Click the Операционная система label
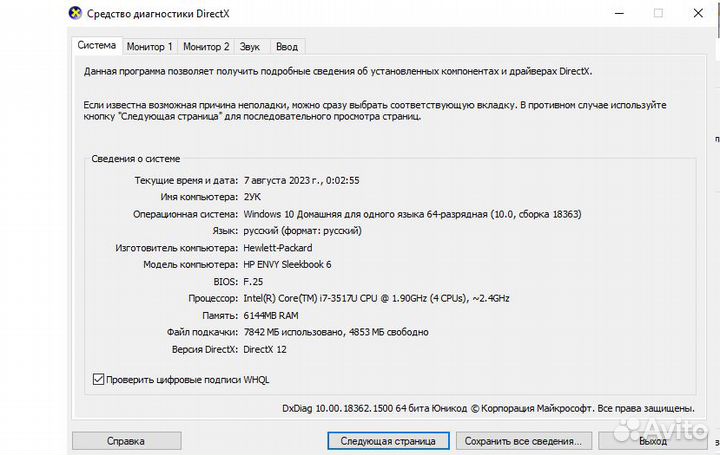This screenshot has height=455, width=720. point(186,214)
